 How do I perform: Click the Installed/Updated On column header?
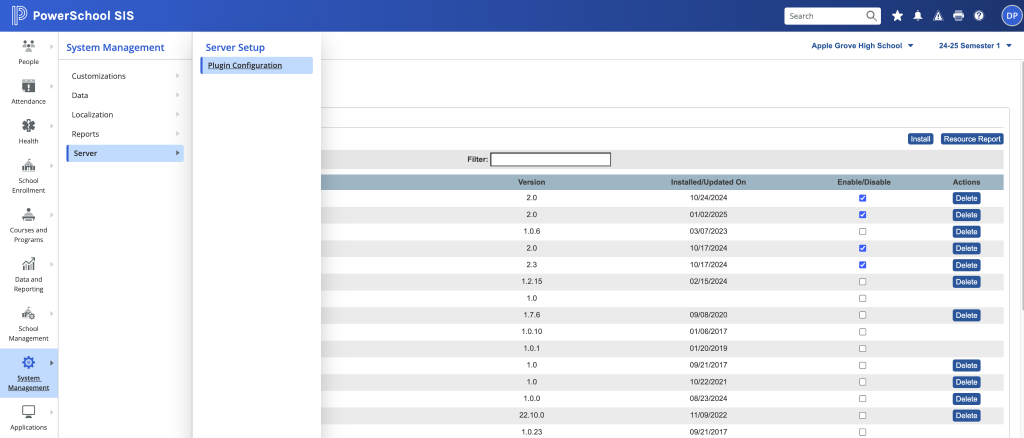(x=708, y=182)
